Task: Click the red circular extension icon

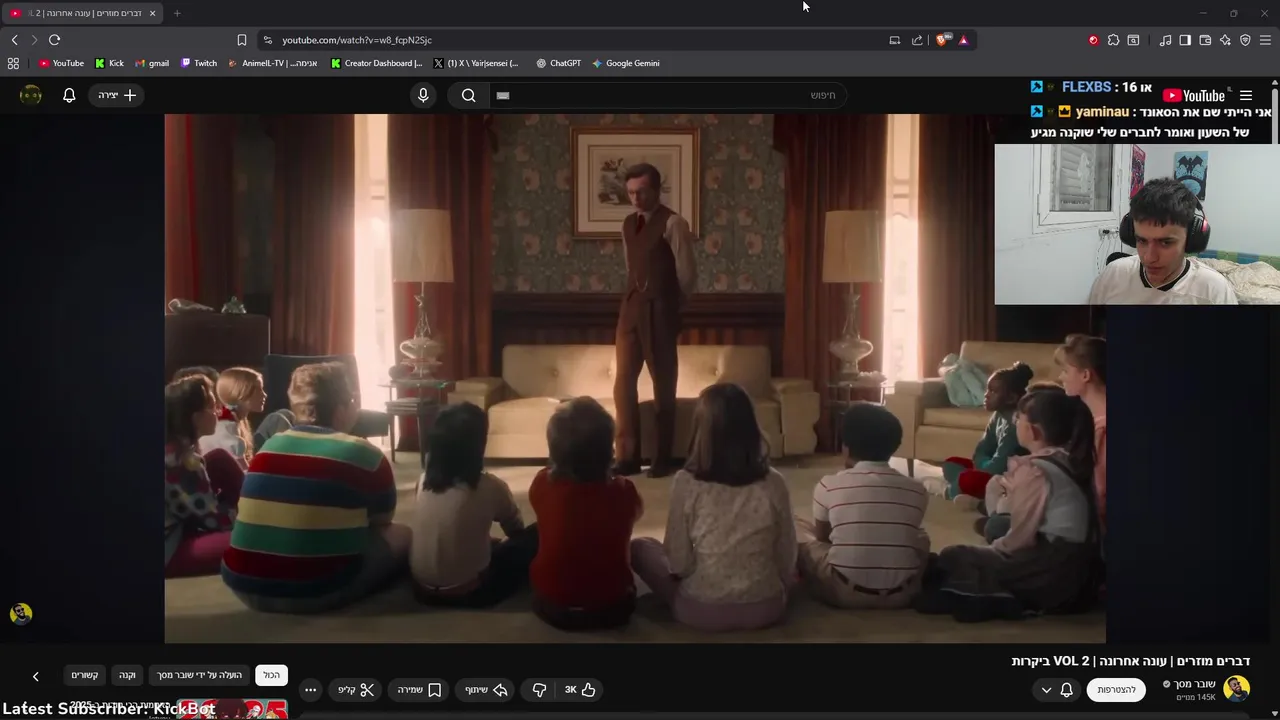Action: (1093, 40)
